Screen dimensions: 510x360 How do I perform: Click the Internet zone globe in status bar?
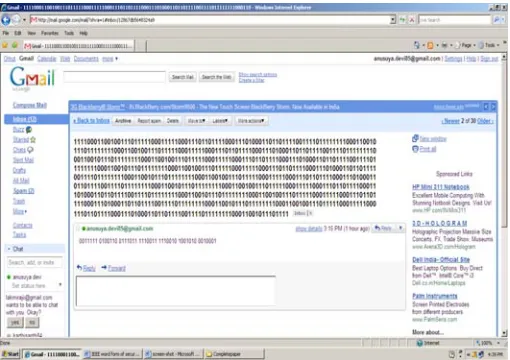[x=420, y=343]
